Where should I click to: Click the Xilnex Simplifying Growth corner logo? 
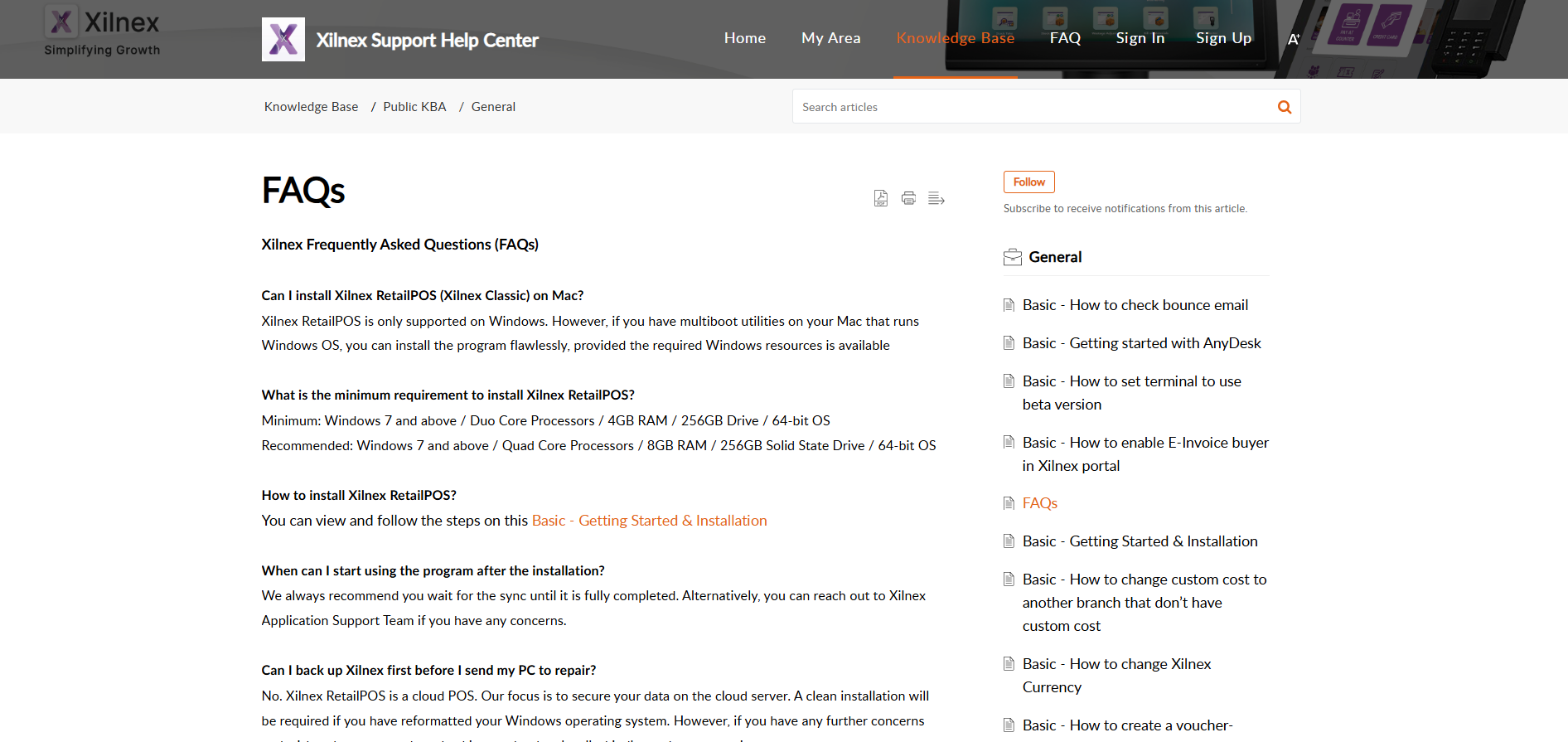(x=102, y=32)
